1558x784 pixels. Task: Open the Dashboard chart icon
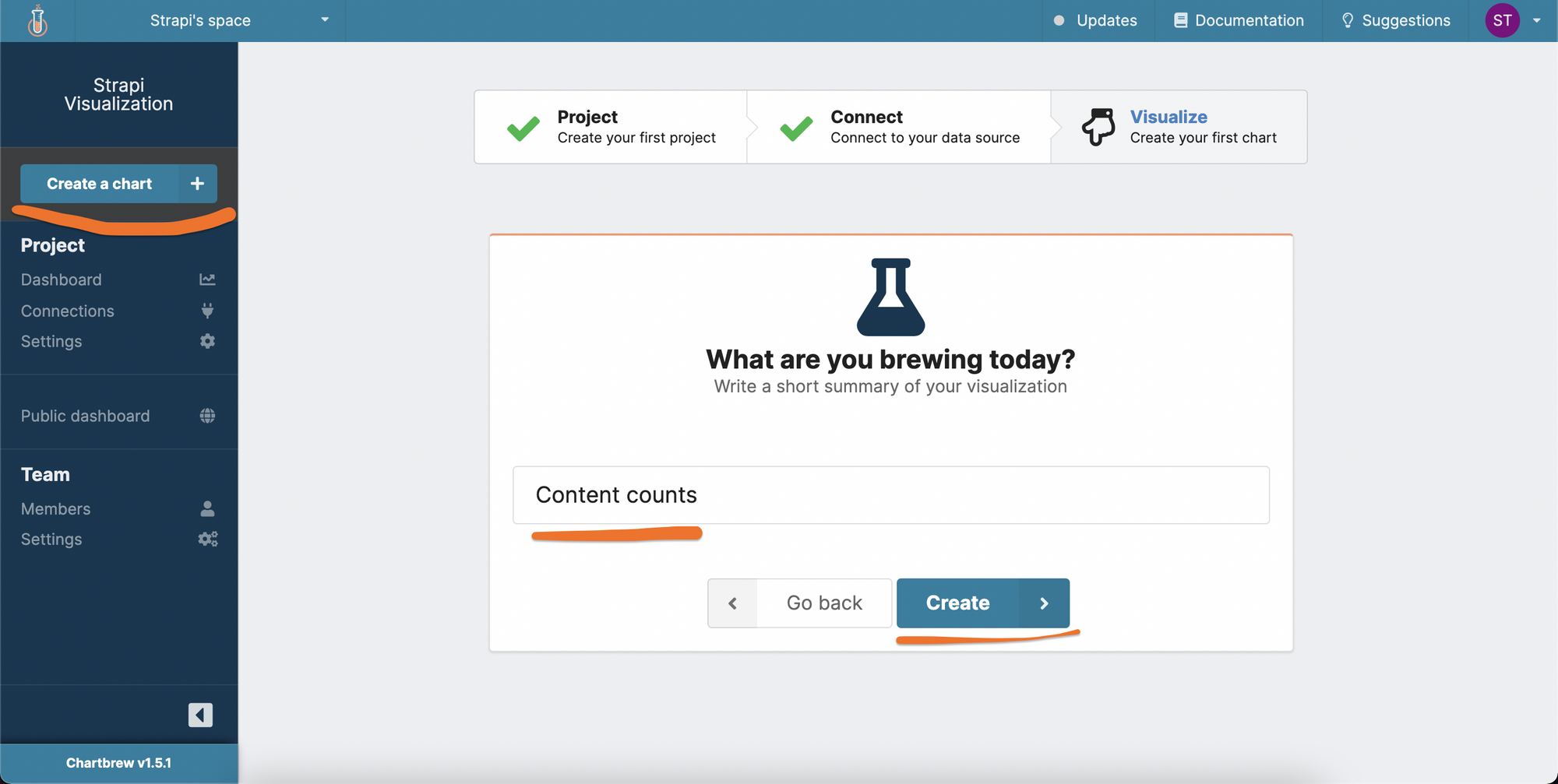(x=207, y=279)
